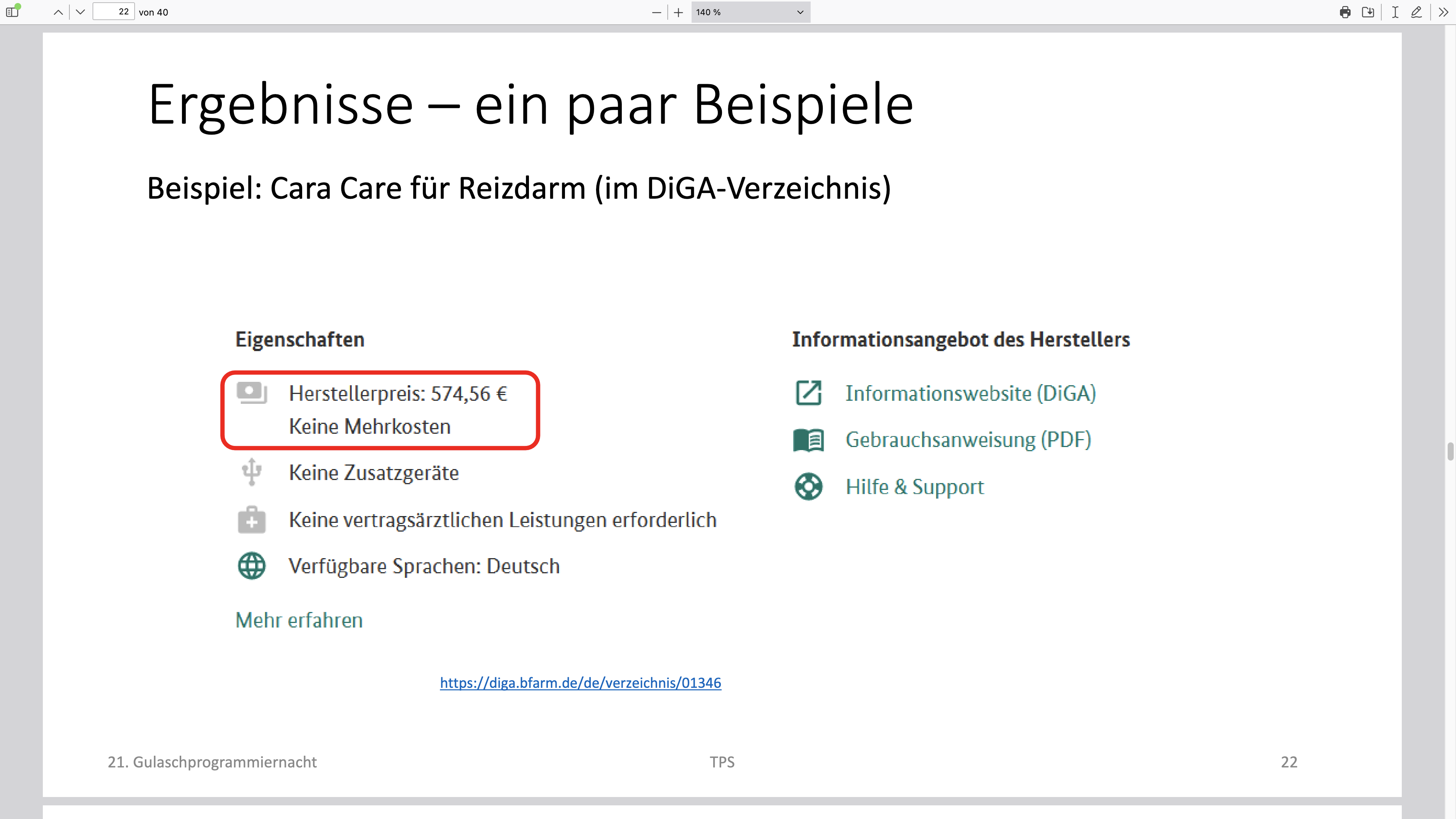Open the Gebrauchsanweisung (PDF)

(x=968, y=439)
